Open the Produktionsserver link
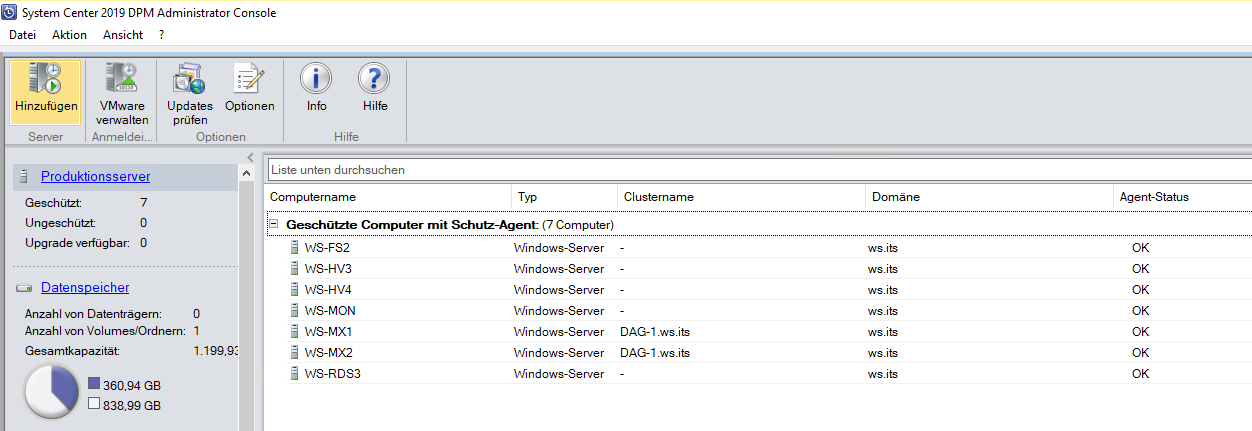 coord(95,176)
